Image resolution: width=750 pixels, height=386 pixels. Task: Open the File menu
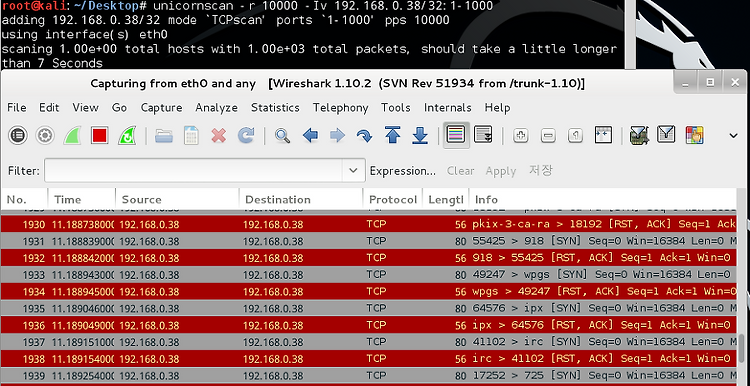17,108
